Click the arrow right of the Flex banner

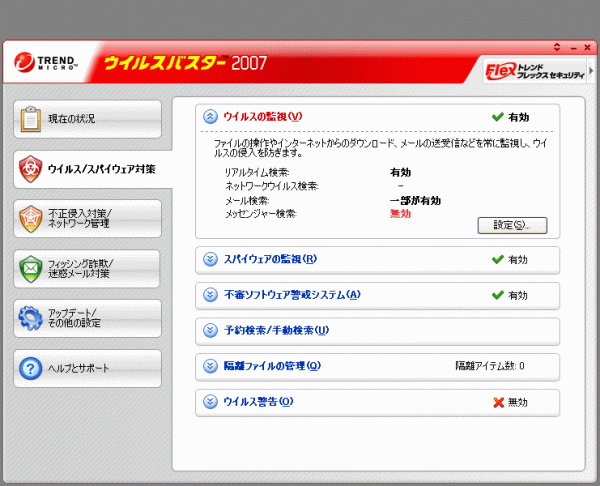[x=591, y=71]
